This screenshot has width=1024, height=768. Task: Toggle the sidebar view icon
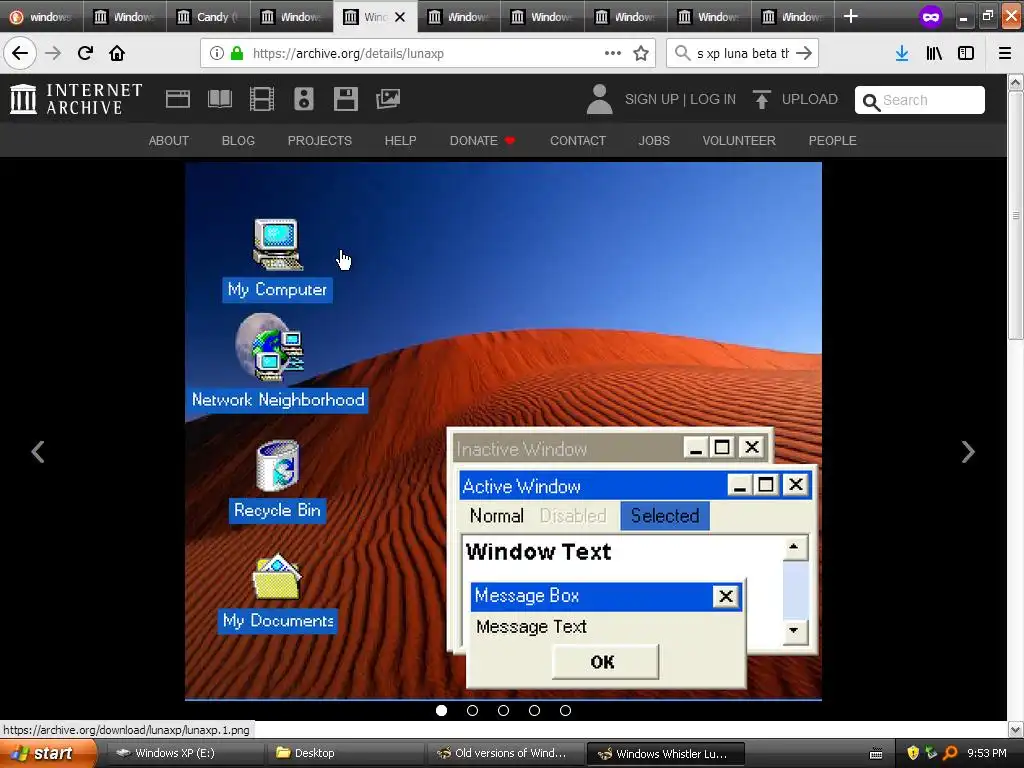tap(966, 53)
